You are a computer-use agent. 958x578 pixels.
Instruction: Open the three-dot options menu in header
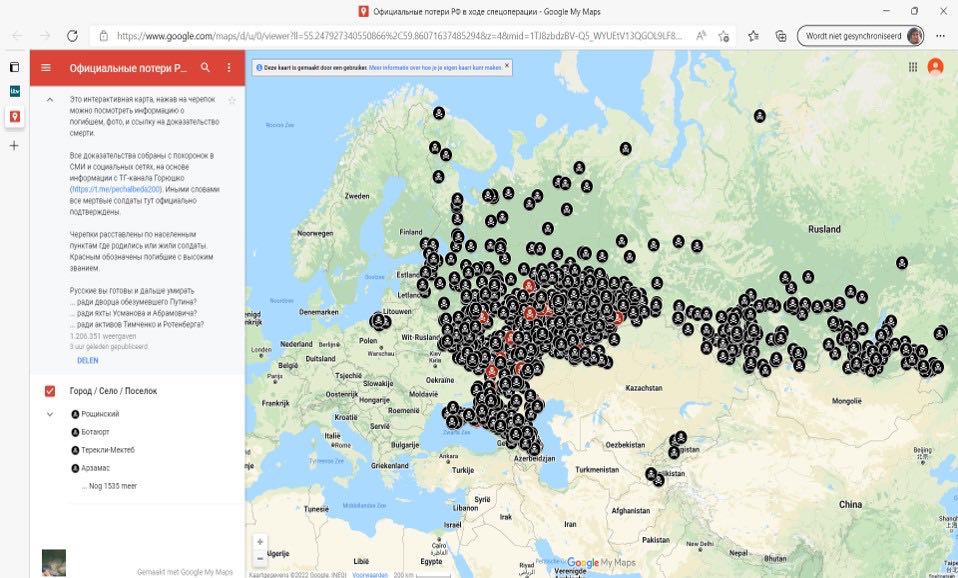click(229, 67)
